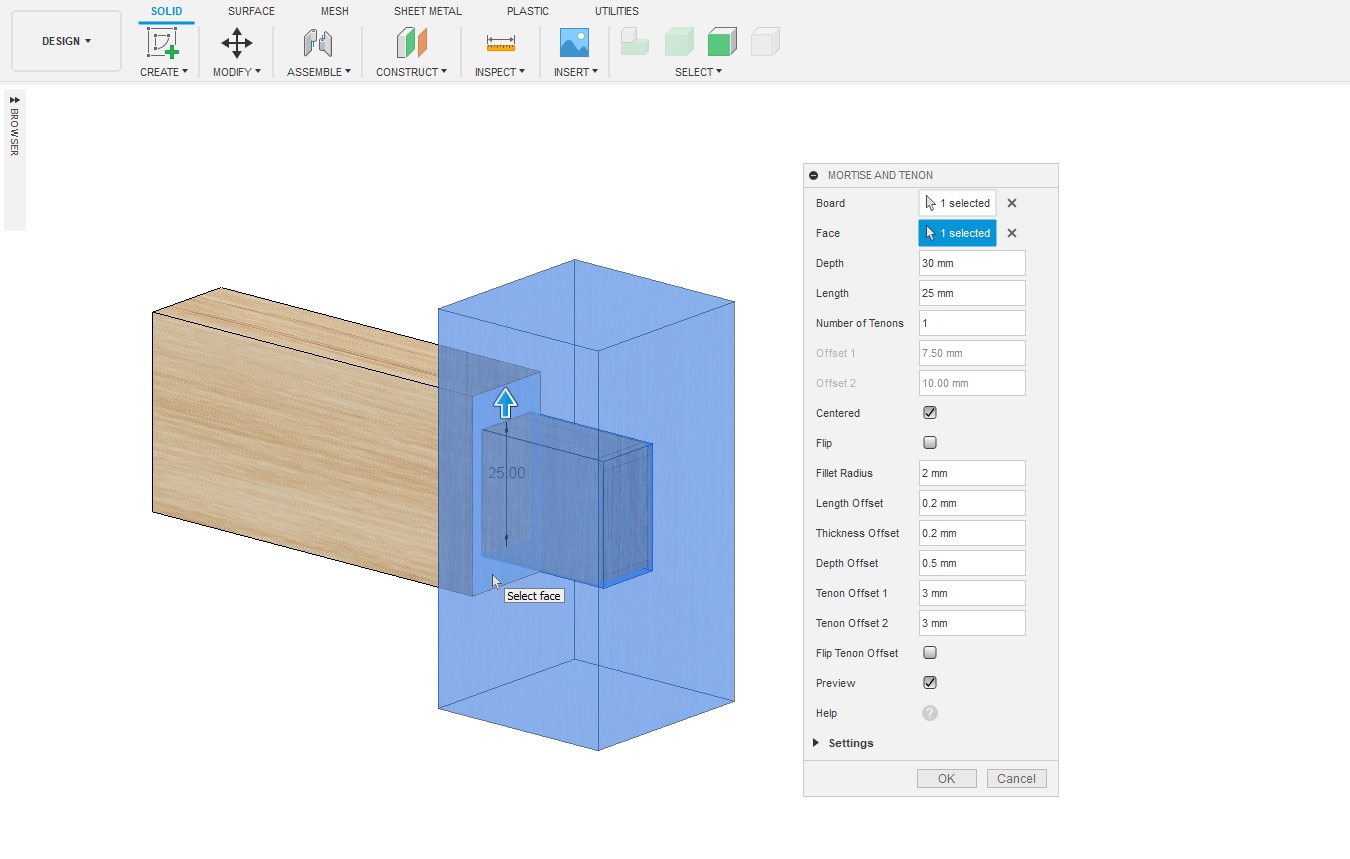1350x859 pixels.
Task: Click the Cancel button
Action: 1016,779
